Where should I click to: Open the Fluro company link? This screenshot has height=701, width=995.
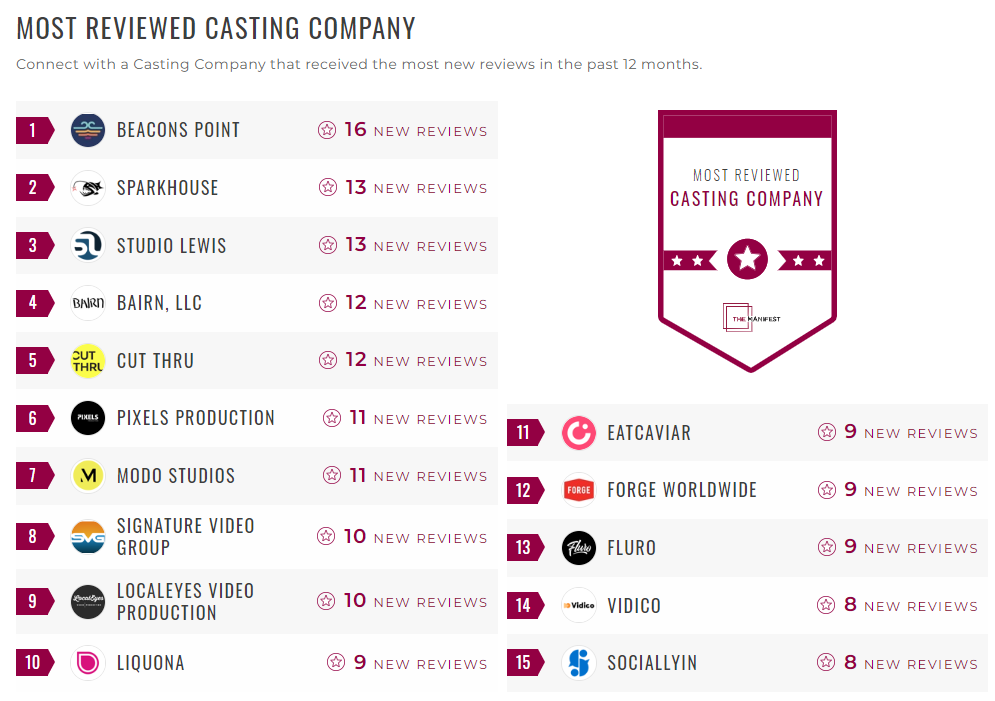tap(631, 548)
